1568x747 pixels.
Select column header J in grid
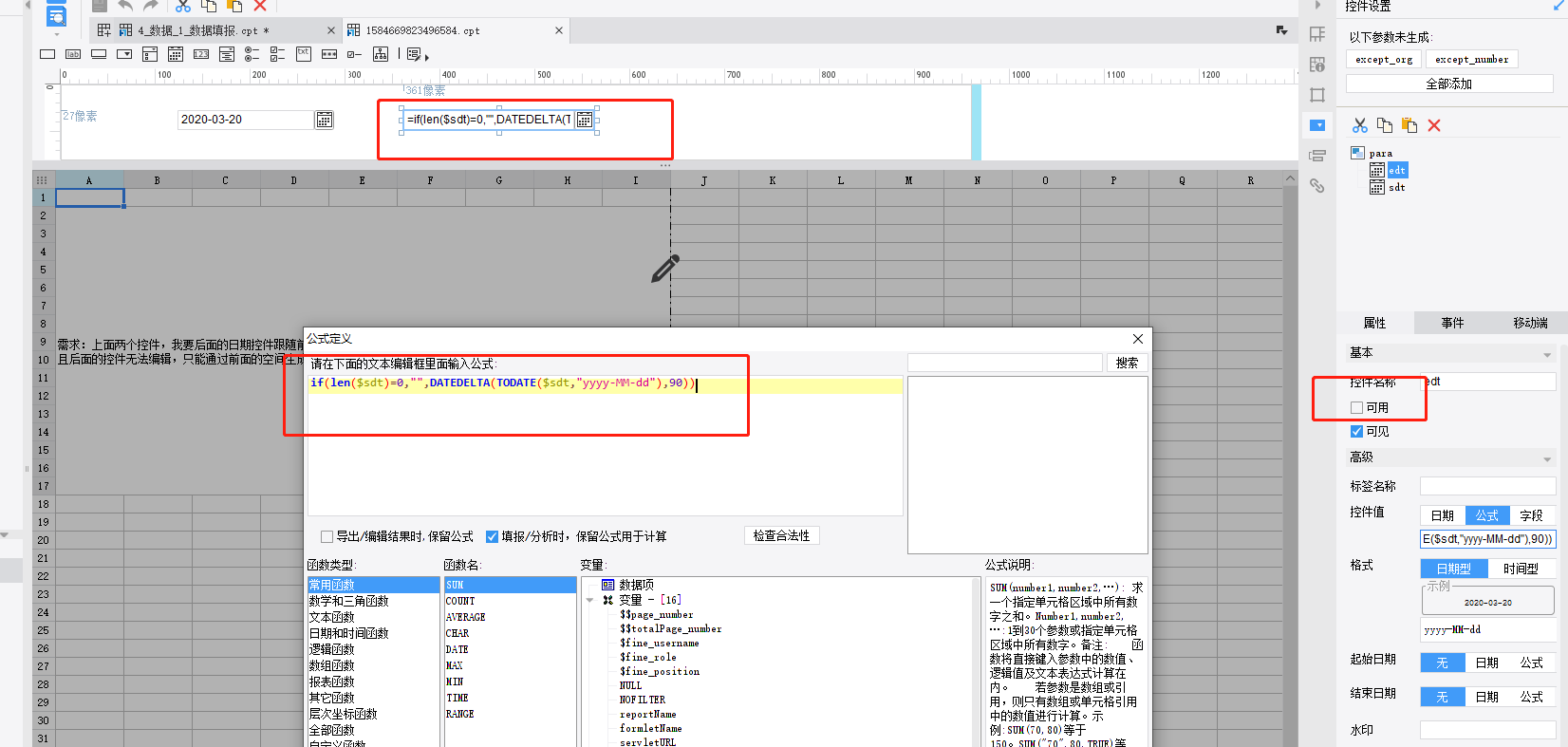pos(704,180)
